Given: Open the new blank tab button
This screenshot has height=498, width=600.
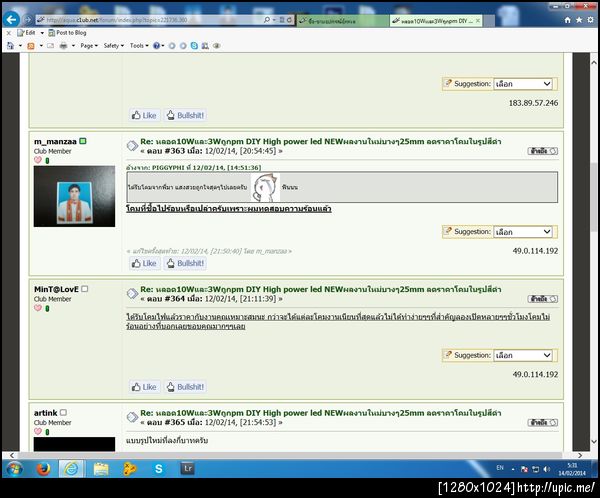Looking at the screenshot, I should [489, 21].
